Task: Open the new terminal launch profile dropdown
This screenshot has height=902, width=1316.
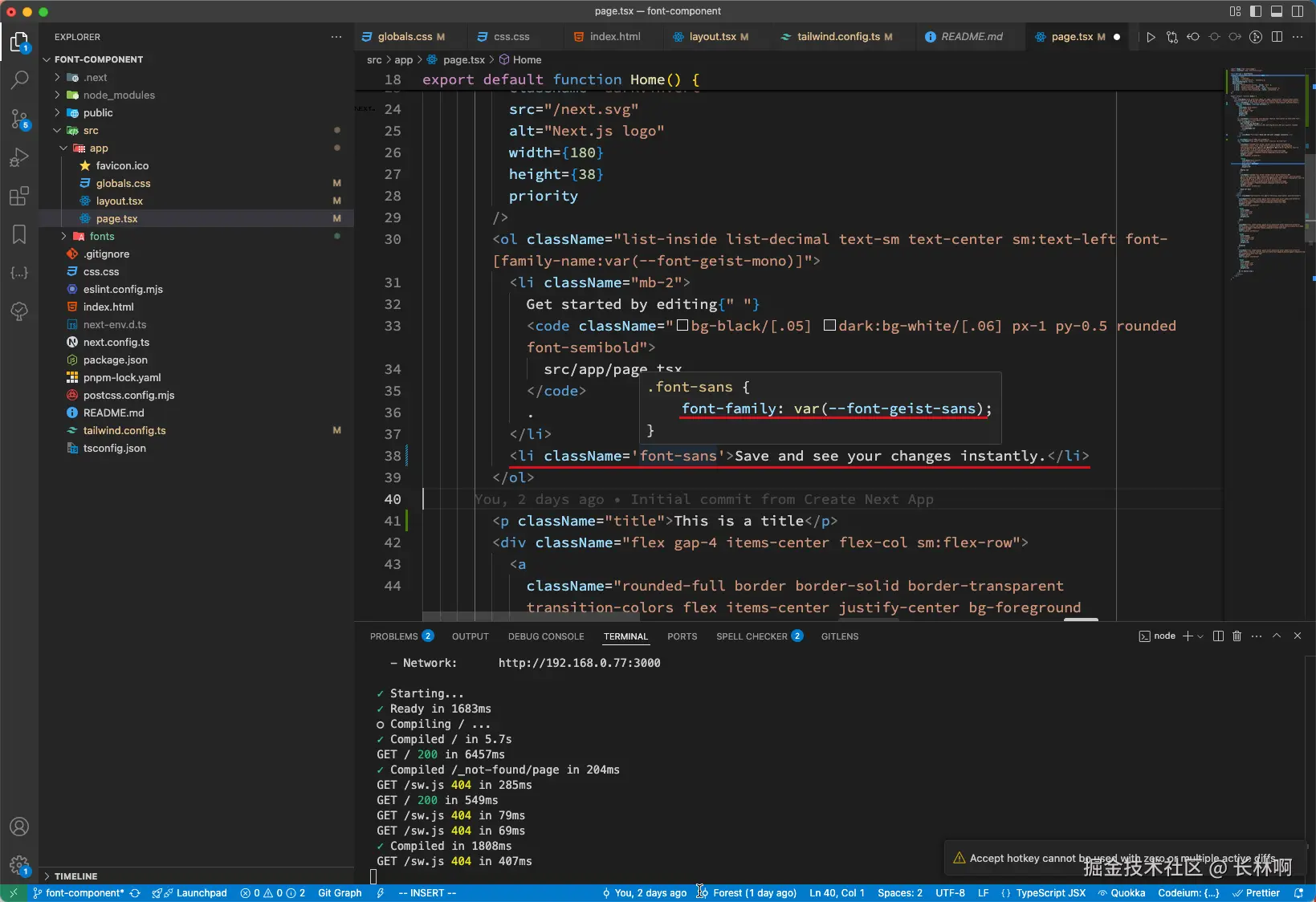Action: pyautogui.click(x=1200, y=636)
